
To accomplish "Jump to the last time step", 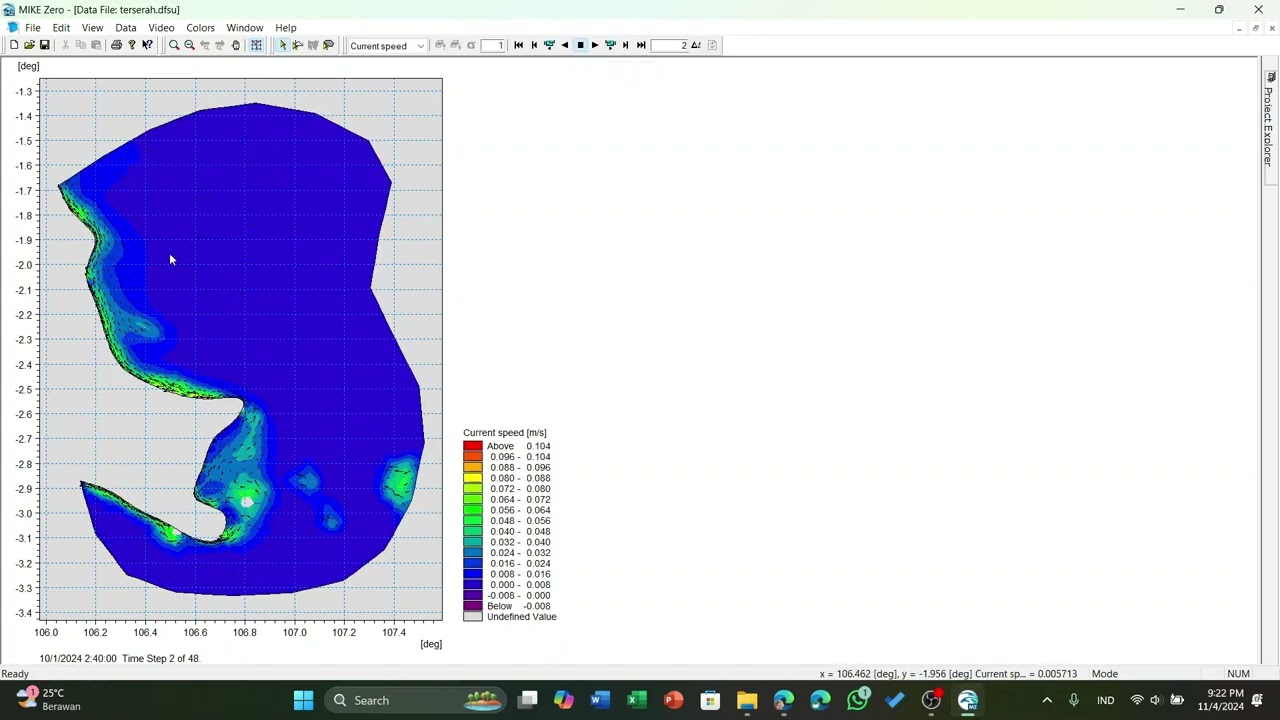I will point(641,45).
